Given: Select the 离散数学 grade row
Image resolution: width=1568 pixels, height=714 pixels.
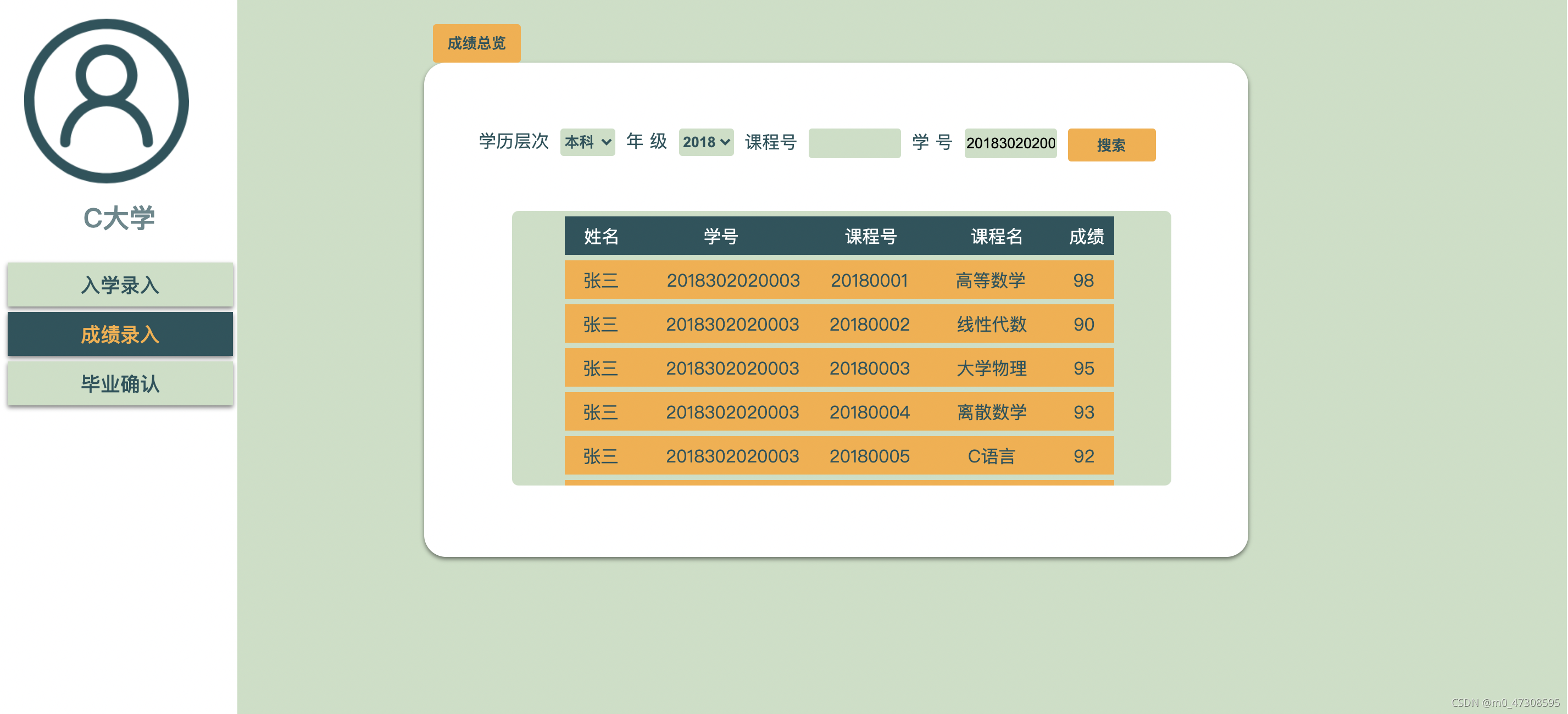Looking at the screenshot, I should [x=991, y=412].
